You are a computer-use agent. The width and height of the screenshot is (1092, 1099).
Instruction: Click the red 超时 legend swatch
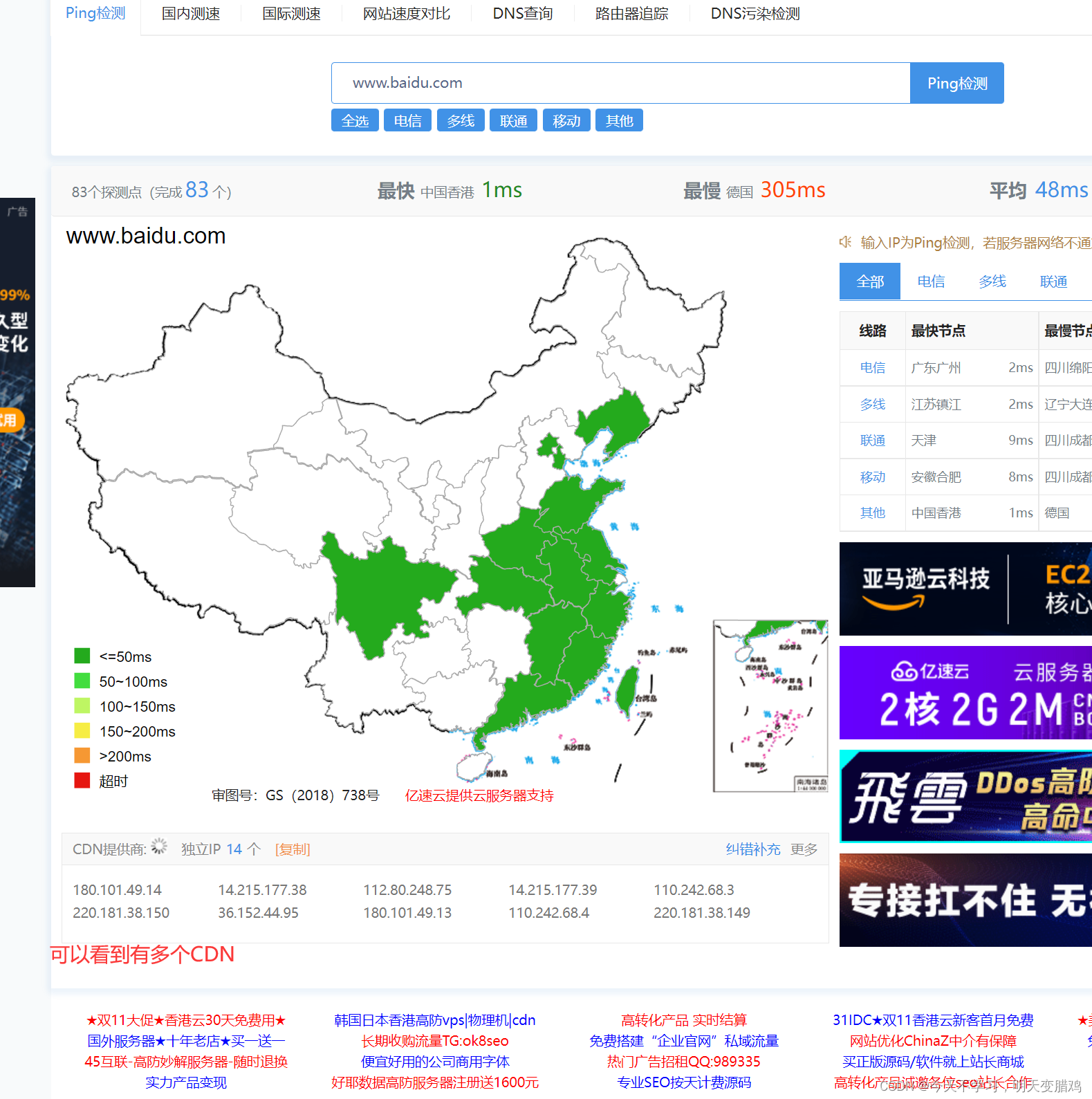coord(82,780)
